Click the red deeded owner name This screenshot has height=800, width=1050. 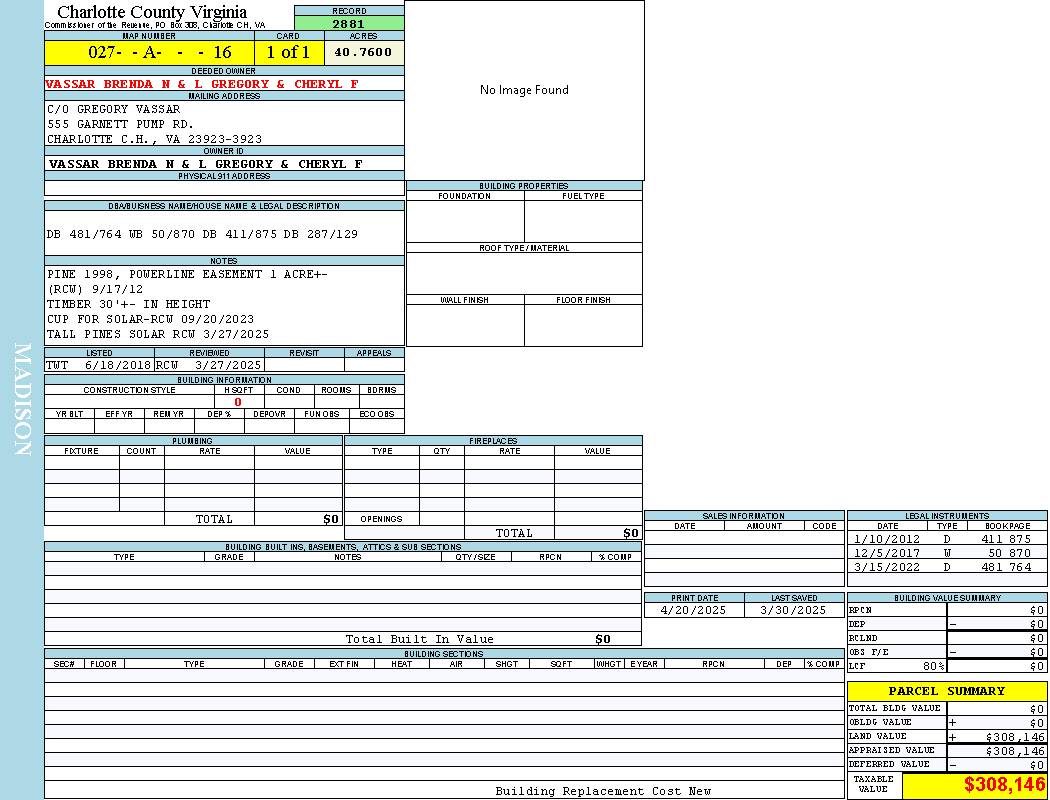coord(202,84)
